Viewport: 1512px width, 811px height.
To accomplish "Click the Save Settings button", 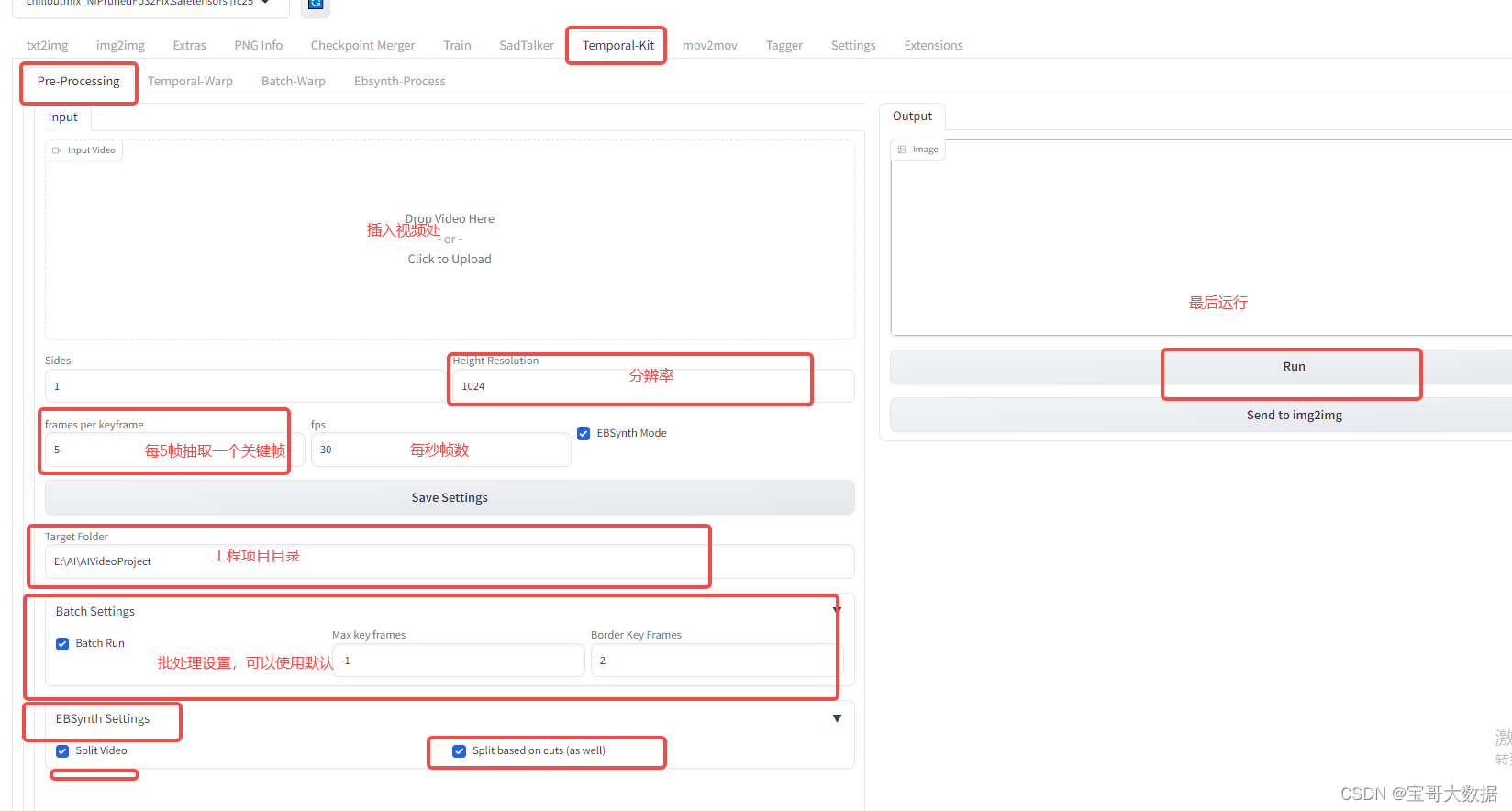I will [x=450, y=497].
